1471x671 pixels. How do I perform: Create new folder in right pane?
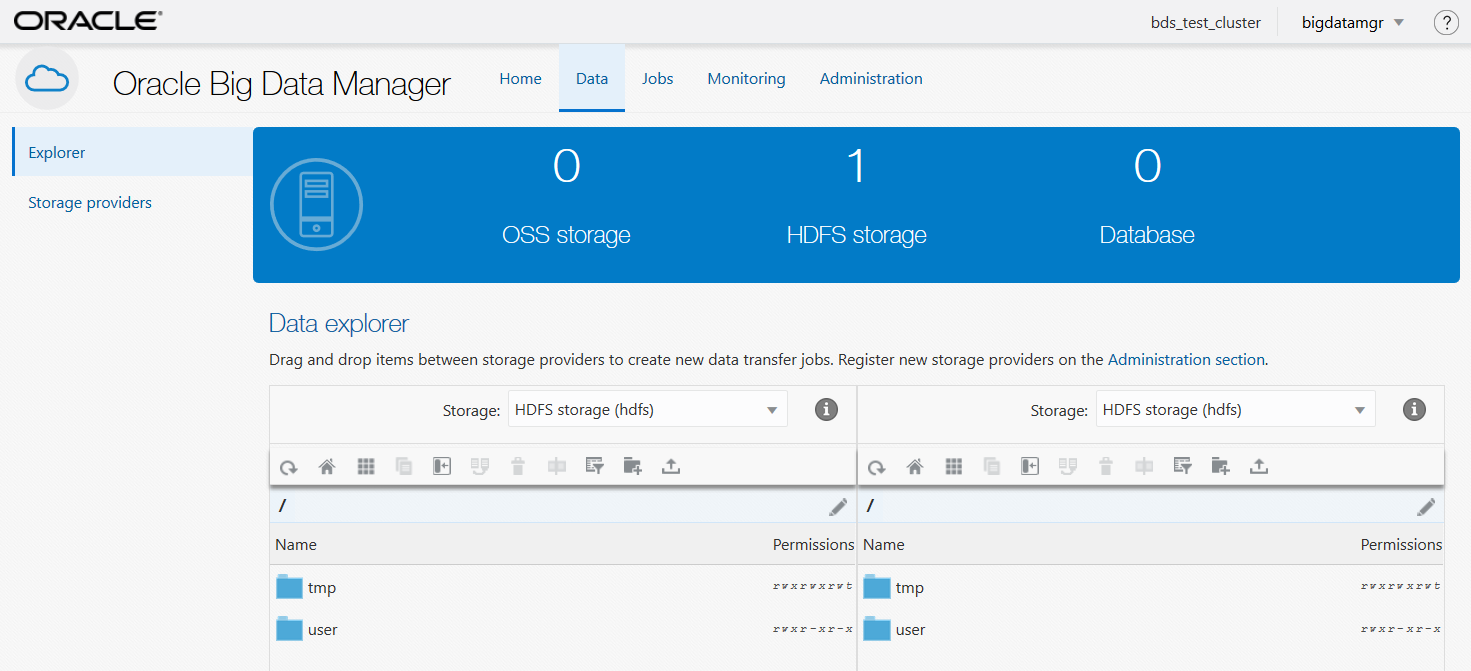[x=1221, y=466]
